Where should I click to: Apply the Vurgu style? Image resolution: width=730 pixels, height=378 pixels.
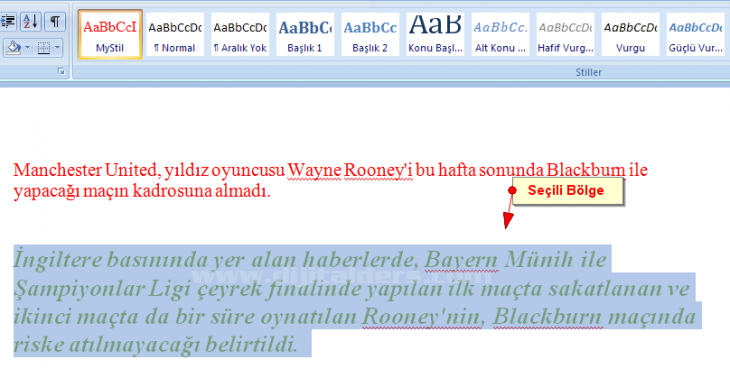(630, 34)
